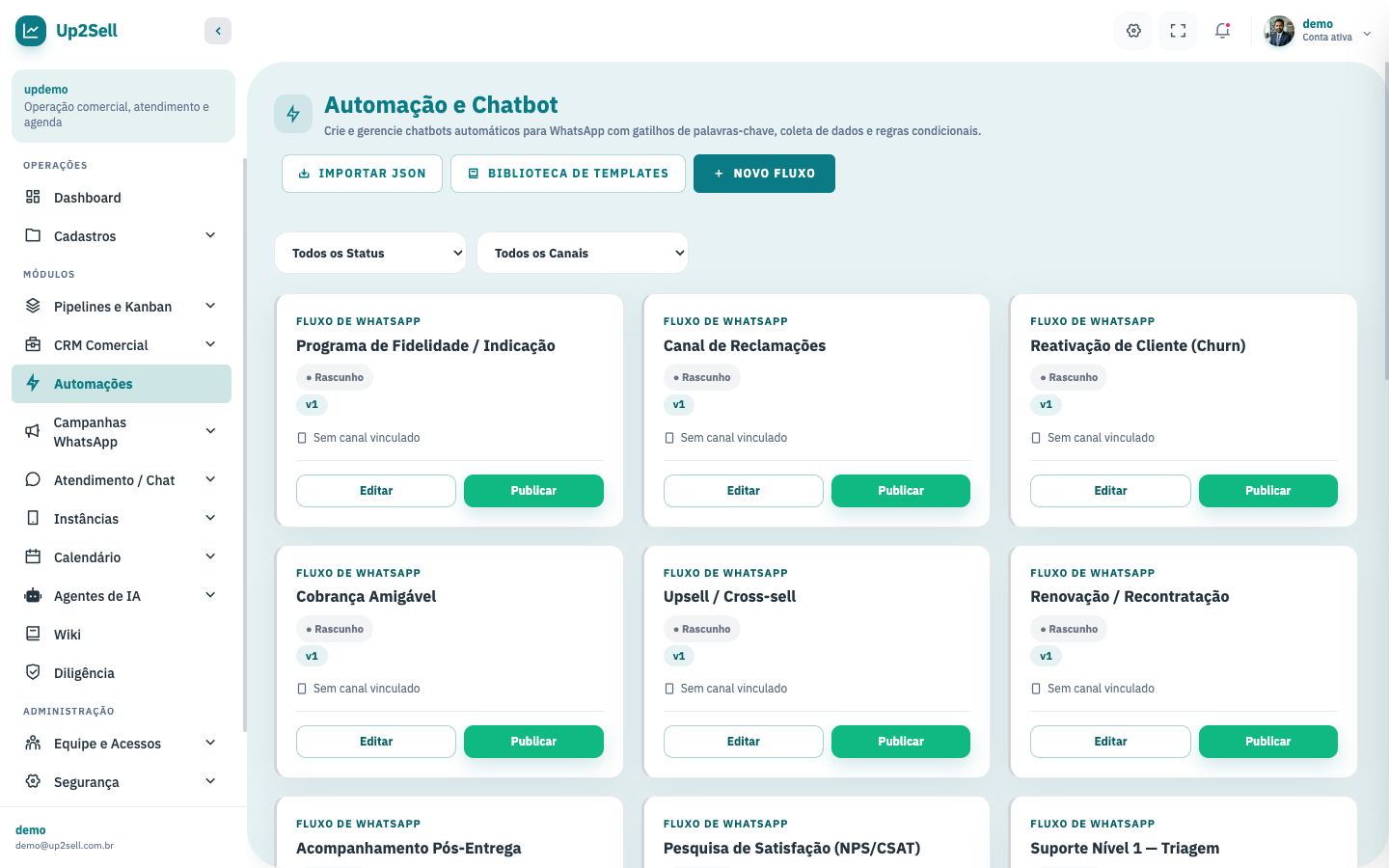This screenshot has height=868, width=1389.
Task: Click Importar JSON button
Action: [x=362, y=174]
